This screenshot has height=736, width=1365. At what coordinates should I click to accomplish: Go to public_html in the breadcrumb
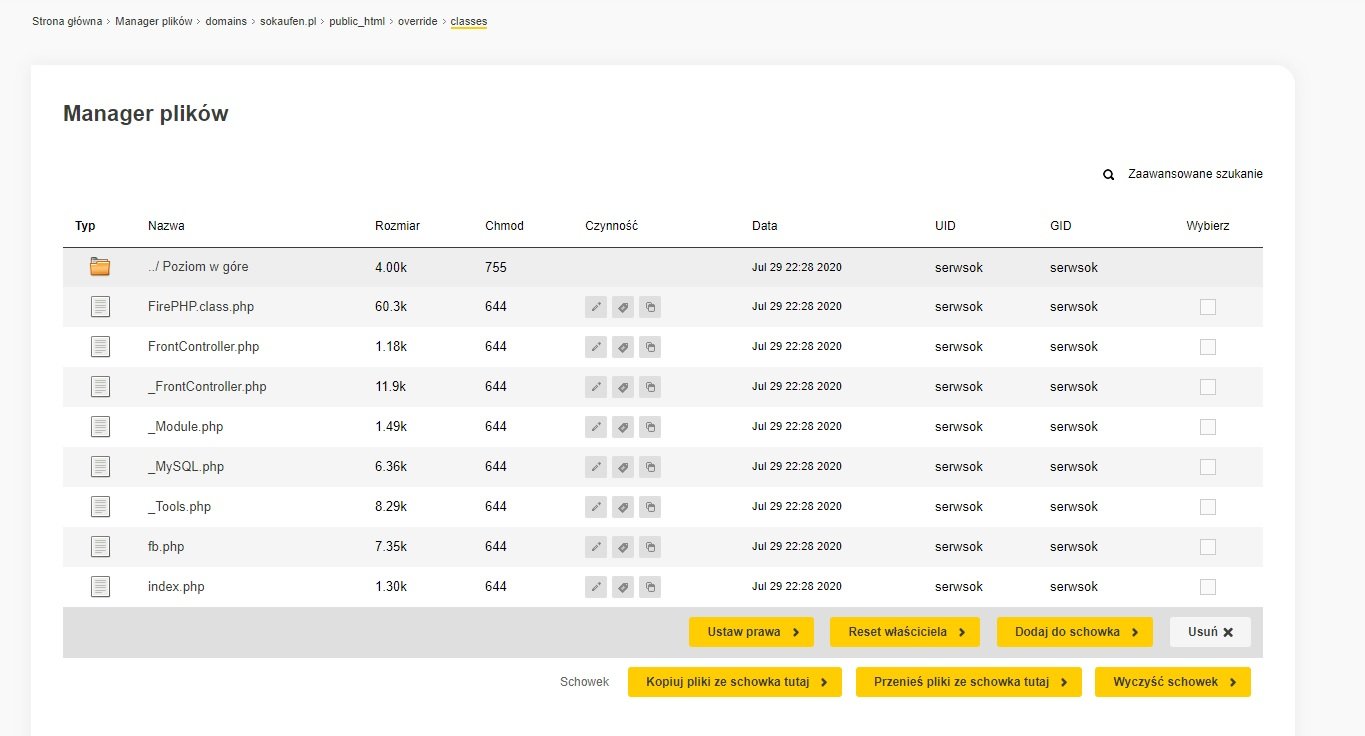click(357, 21)
